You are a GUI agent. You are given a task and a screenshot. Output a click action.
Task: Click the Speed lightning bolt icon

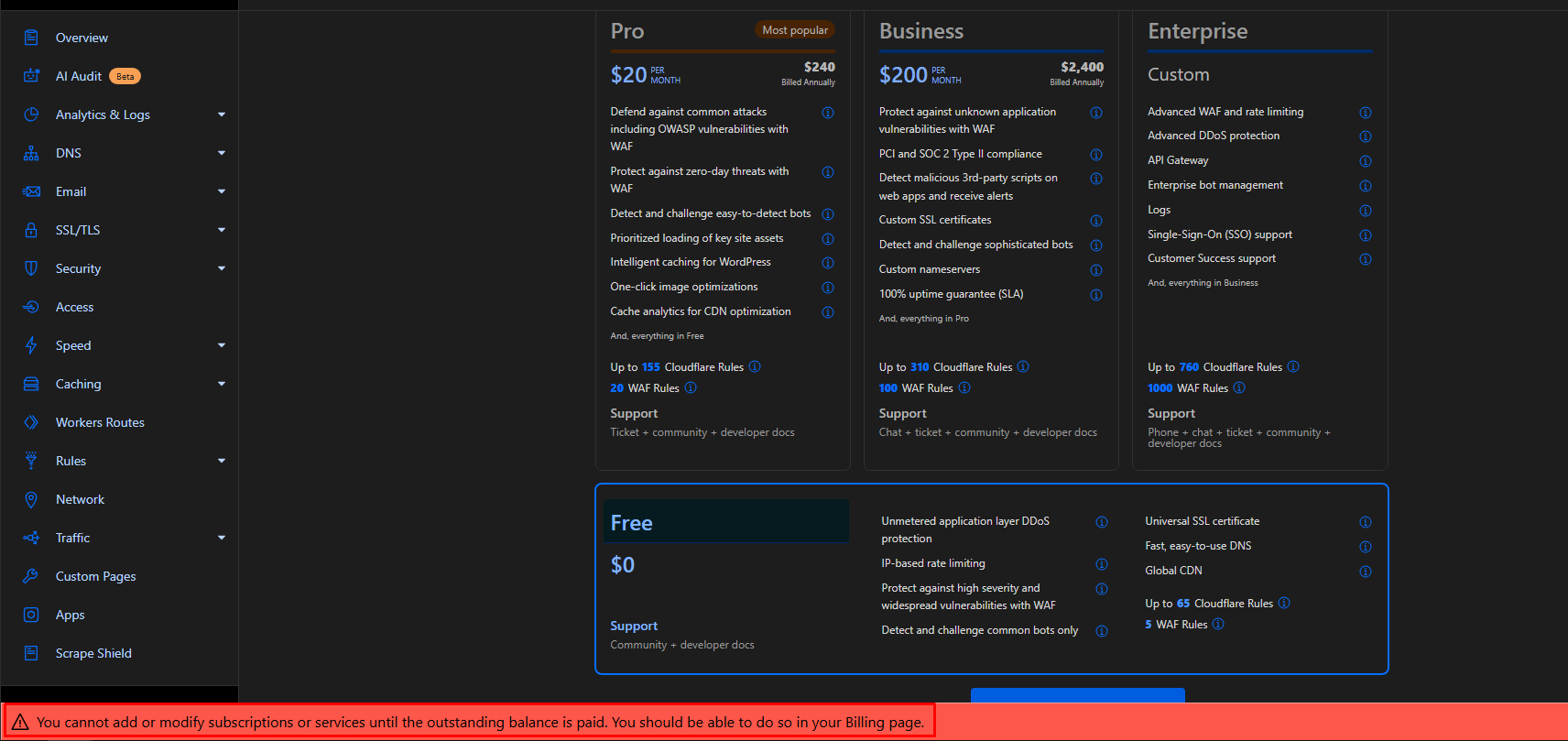[31, 345]
